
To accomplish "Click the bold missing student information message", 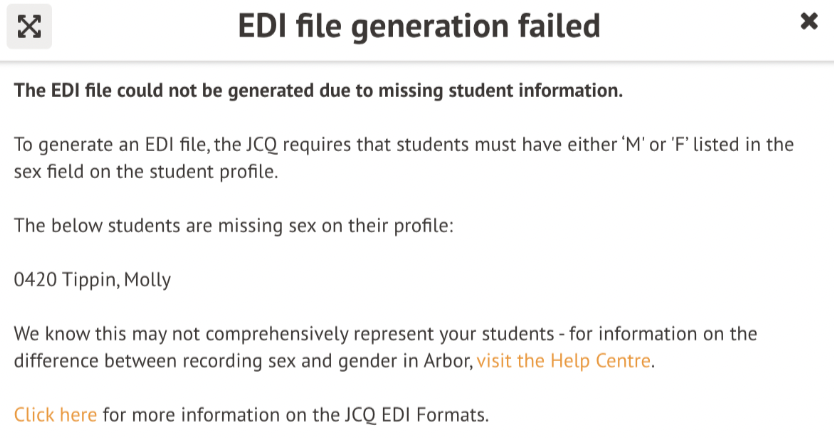I will (x=318, y=91).
